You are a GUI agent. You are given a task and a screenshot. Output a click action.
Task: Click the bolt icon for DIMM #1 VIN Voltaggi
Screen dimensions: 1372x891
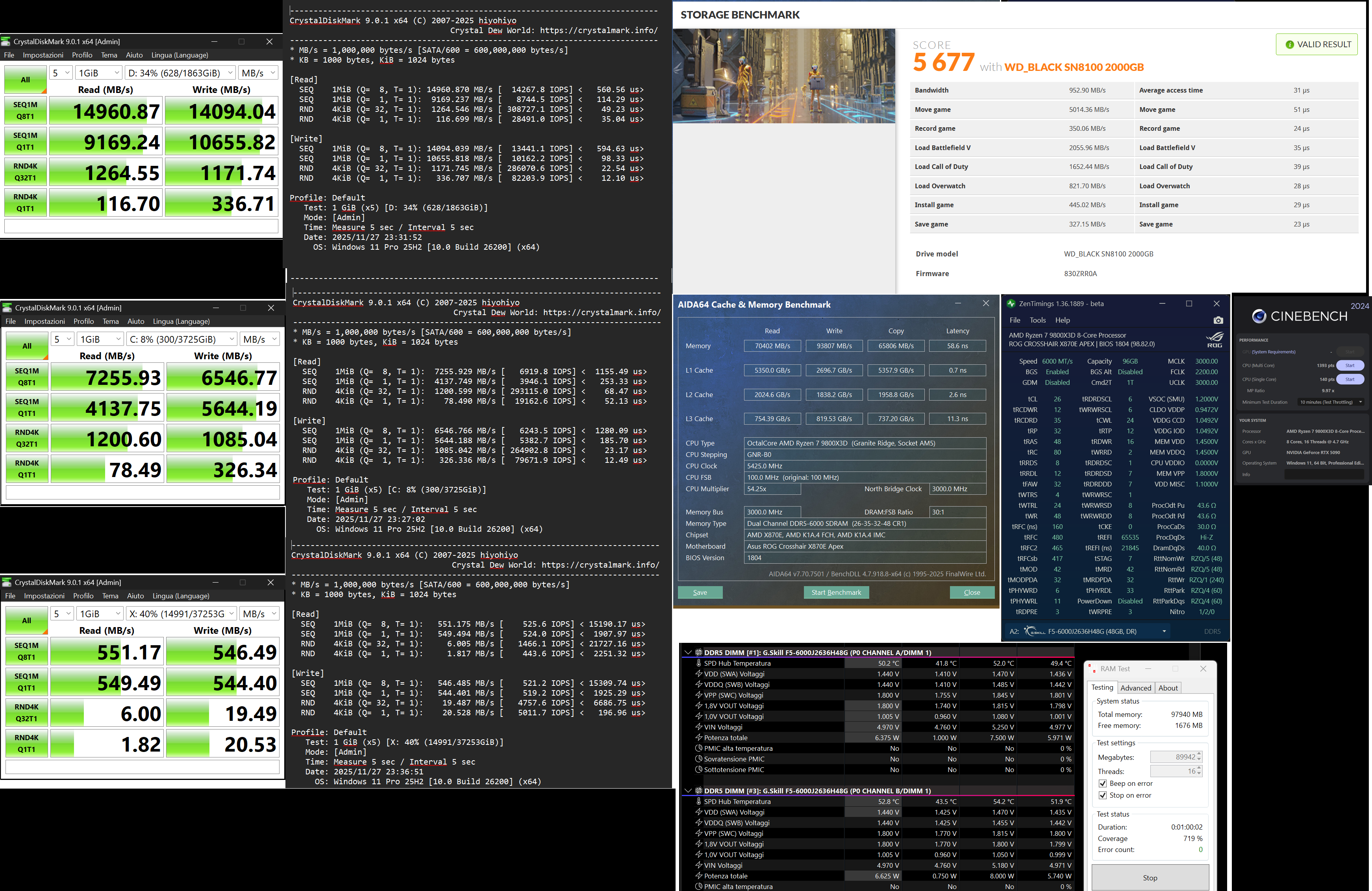coord(699,727)
